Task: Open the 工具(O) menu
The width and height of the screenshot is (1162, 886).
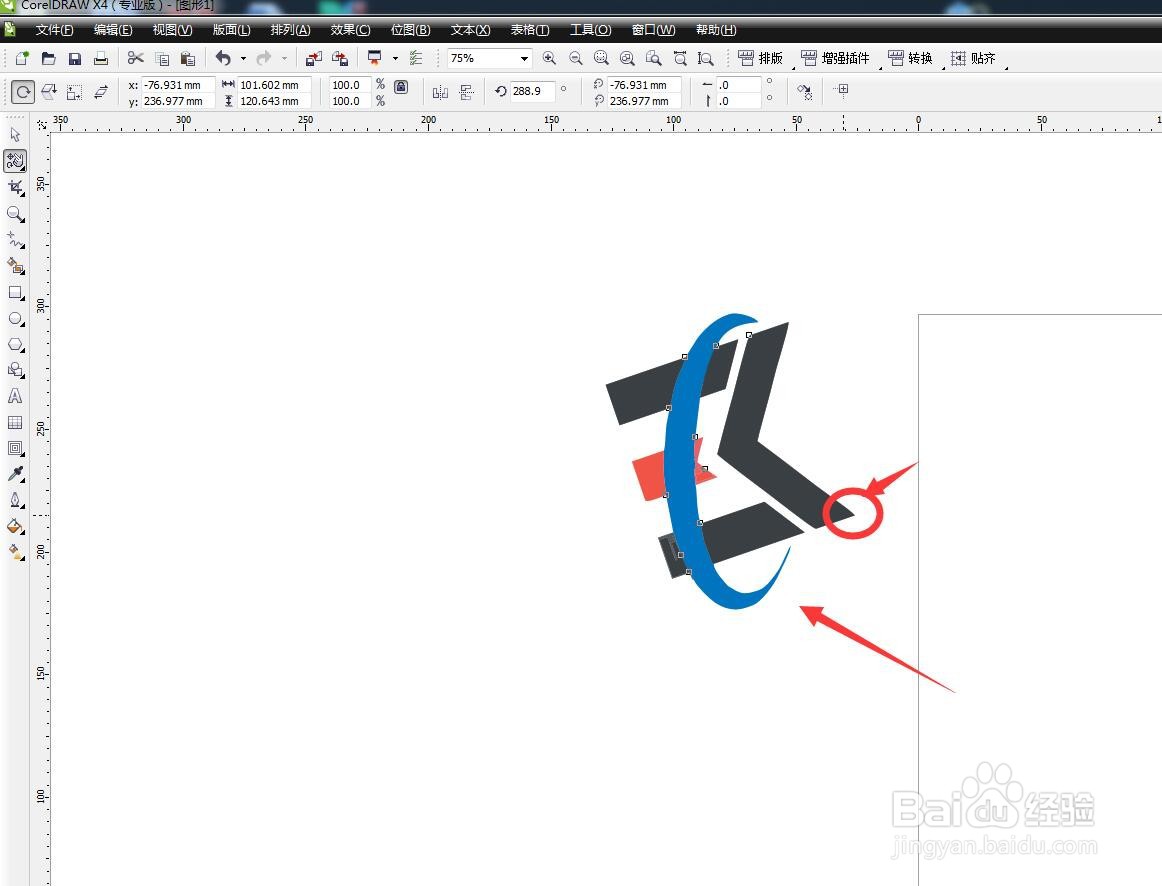Action: point(591,30)
